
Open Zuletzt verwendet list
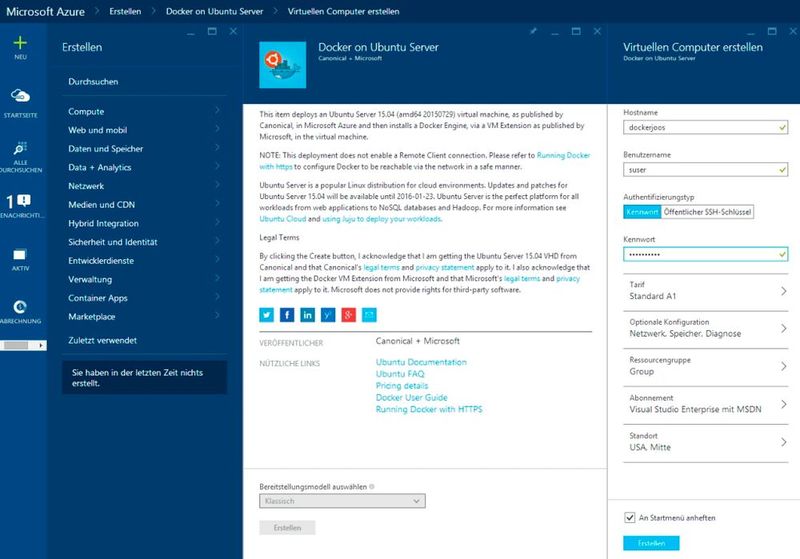point(103,340)
